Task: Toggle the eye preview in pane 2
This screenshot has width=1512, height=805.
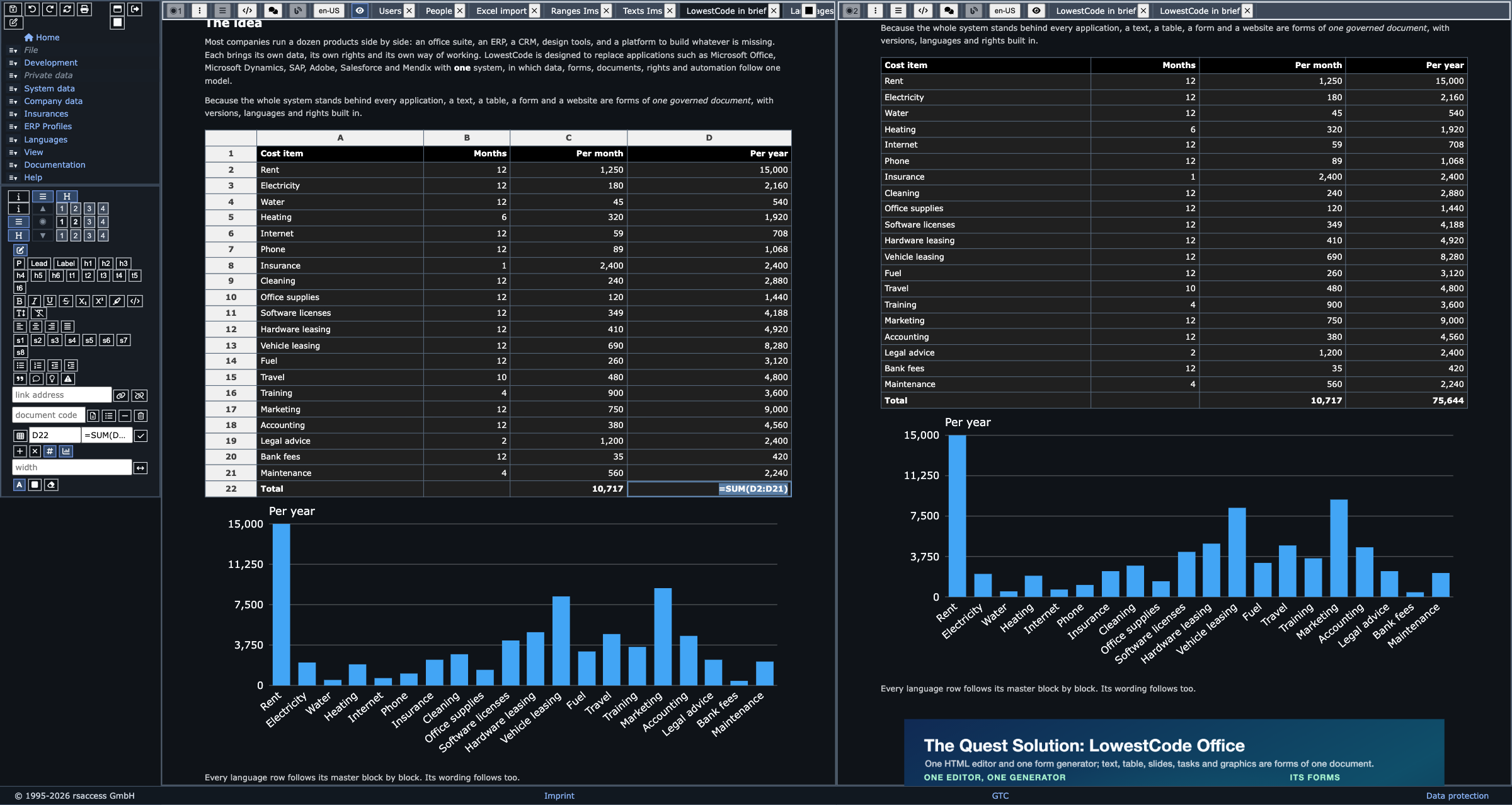Action: coord(1036,10)
